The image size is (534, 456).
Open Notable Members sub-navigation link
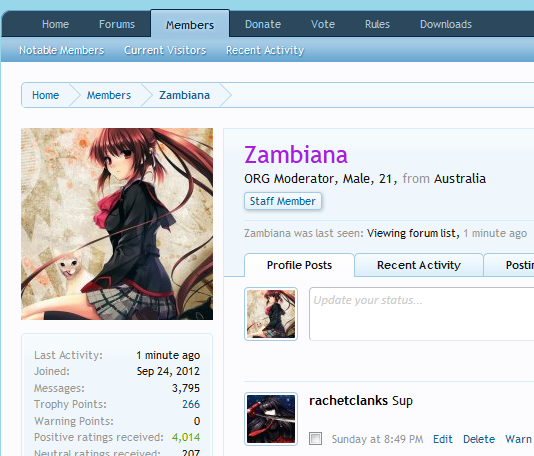tap(62, 50)
